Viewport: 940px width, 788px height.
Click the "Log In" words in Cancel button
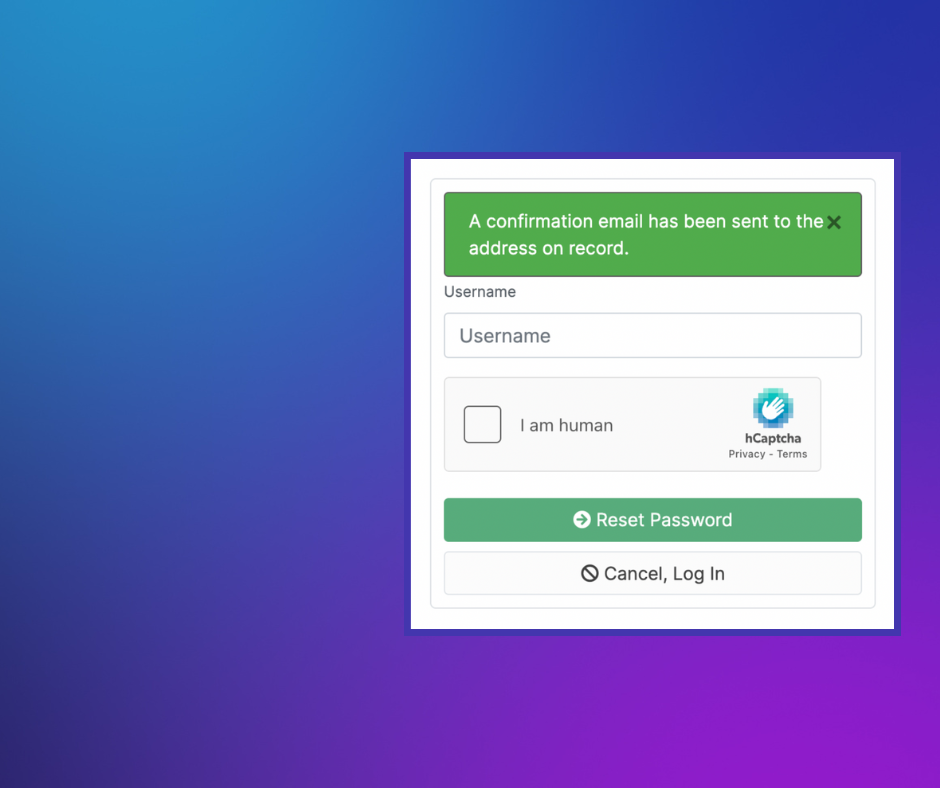[698, 574]
